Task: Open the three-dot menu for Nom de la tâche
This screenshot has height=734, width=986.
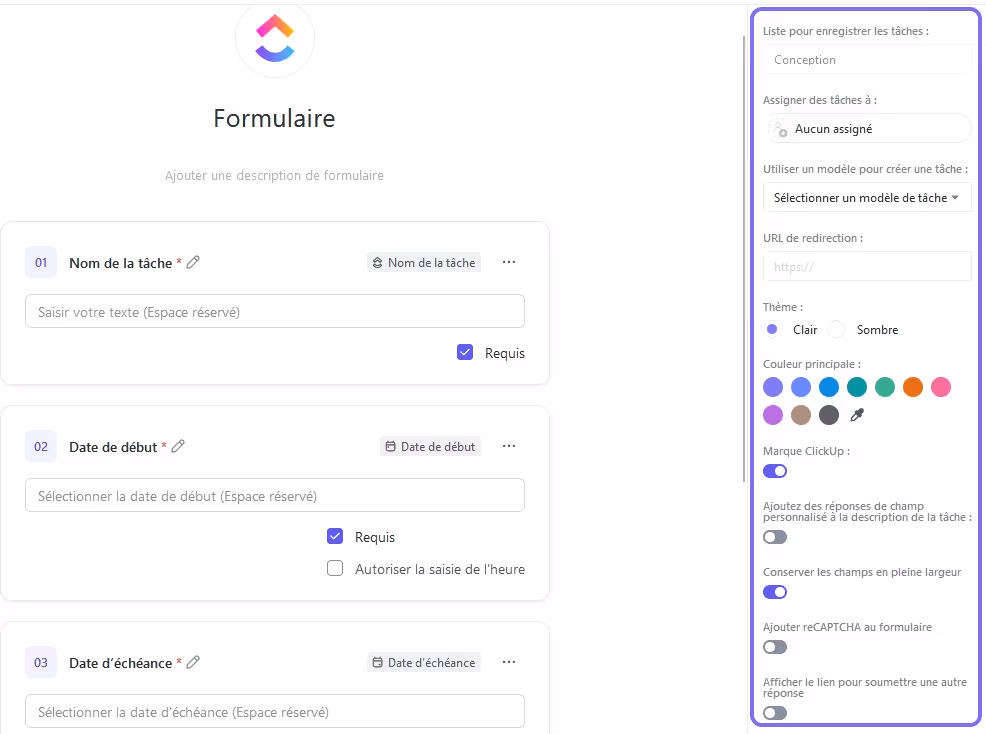Action: [509, 262]
